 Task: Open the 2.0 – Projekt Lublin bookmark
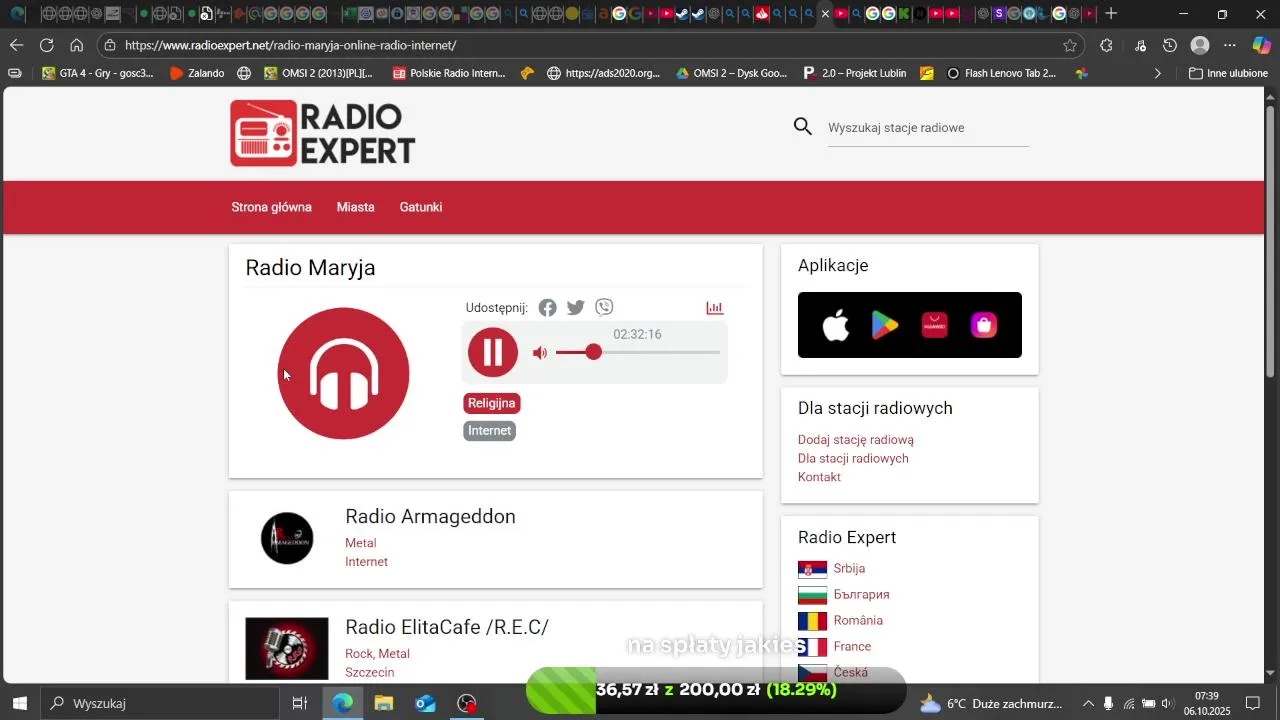point(855,73)
